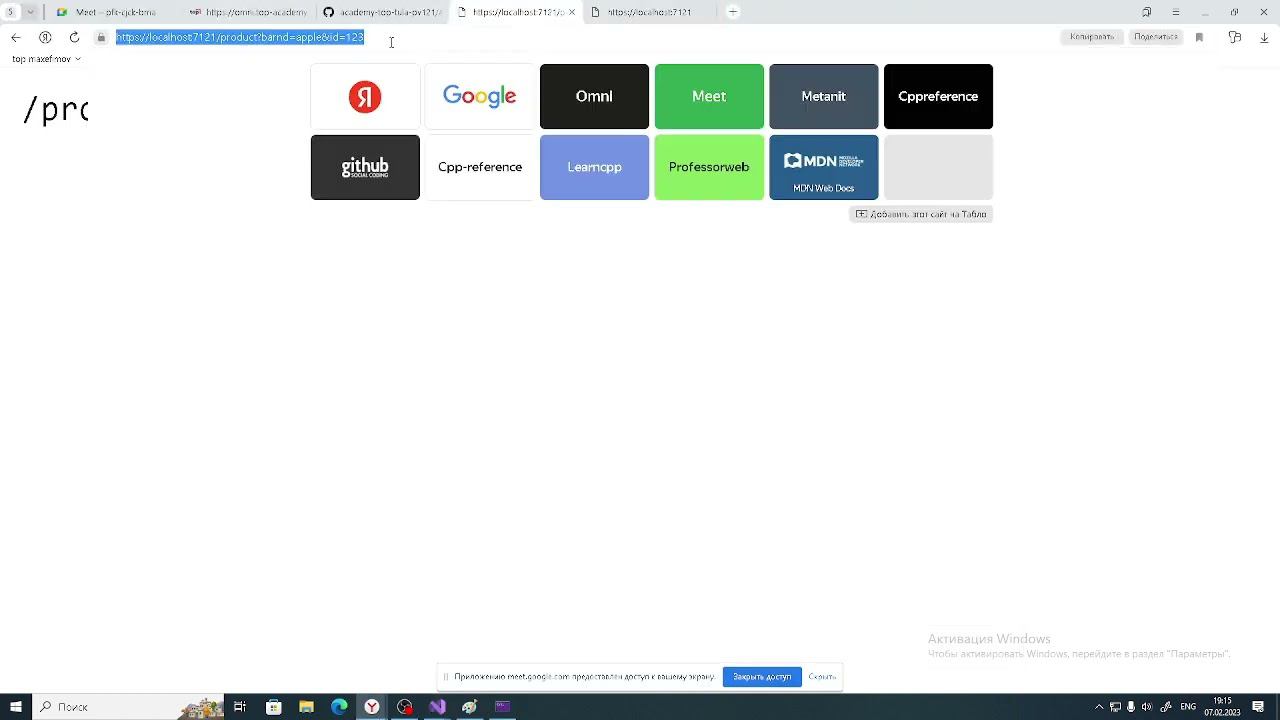
Task: Click the padlock site info icon
Action: (x=101, y=37)
